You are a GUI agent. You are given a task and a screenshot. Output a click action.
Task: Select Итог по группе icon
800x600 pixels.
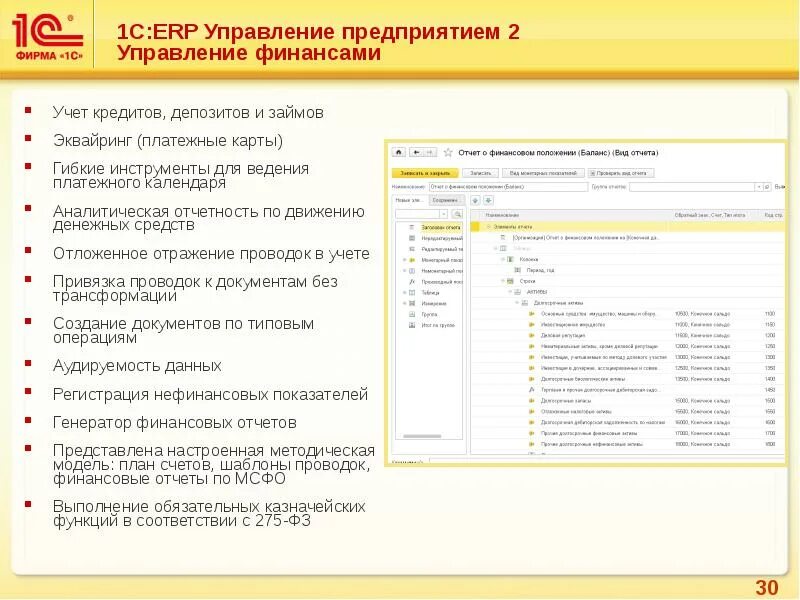pyautogui.click(x=412, y=325)
